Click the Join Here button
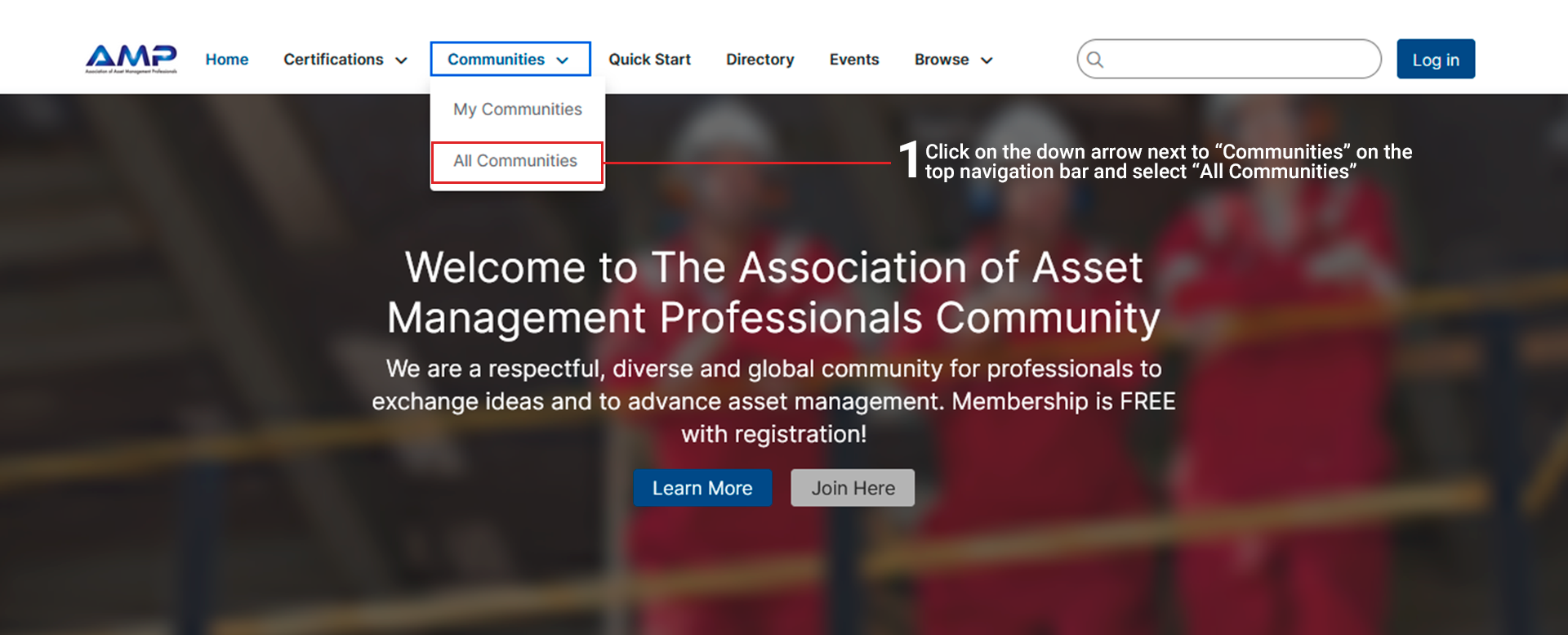1568x635 pixels. point(853,488)
